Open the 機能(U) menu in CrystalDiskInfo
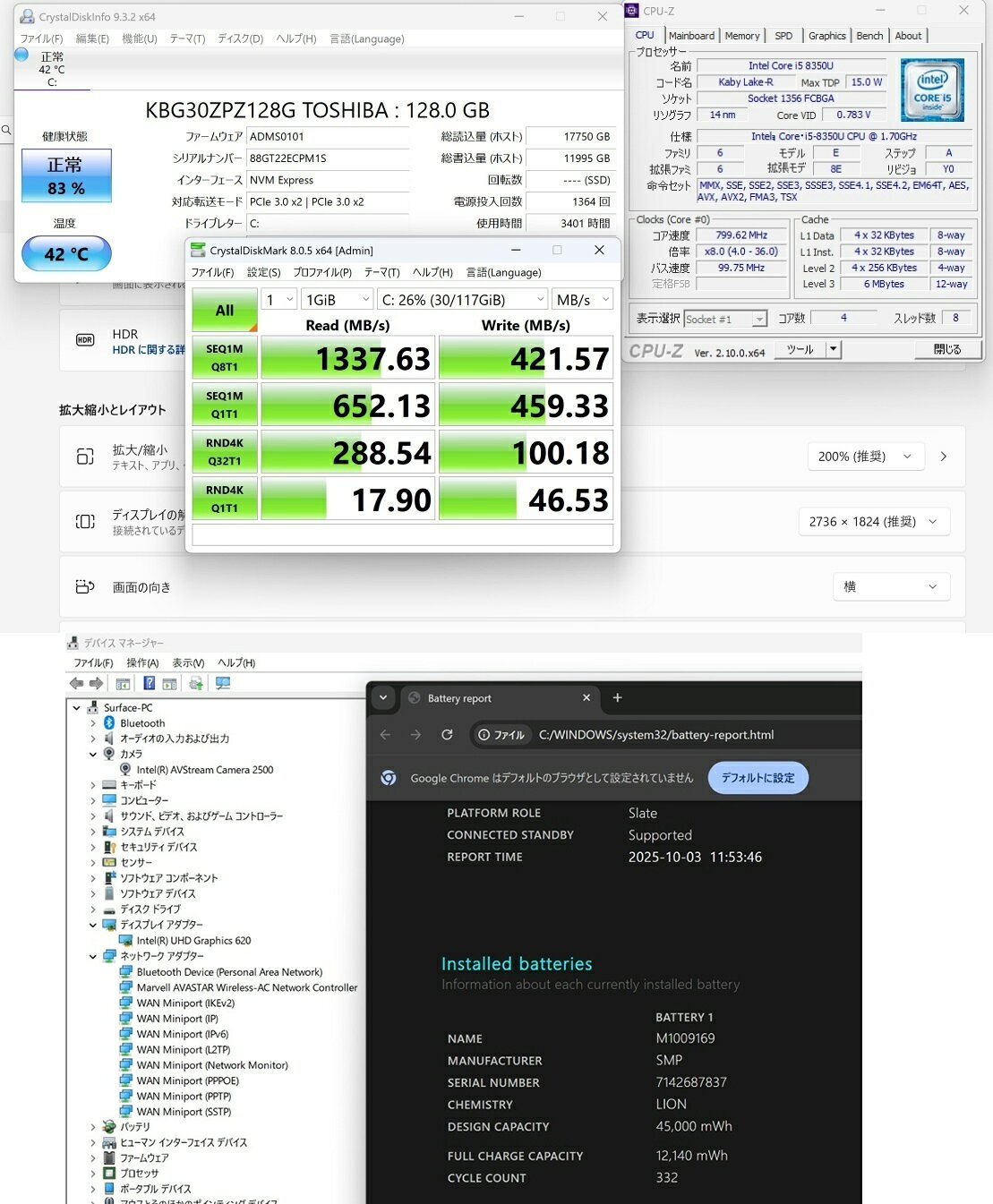Screen dimensions: 993x1204 pyautogui.click(x=139, y=39)
